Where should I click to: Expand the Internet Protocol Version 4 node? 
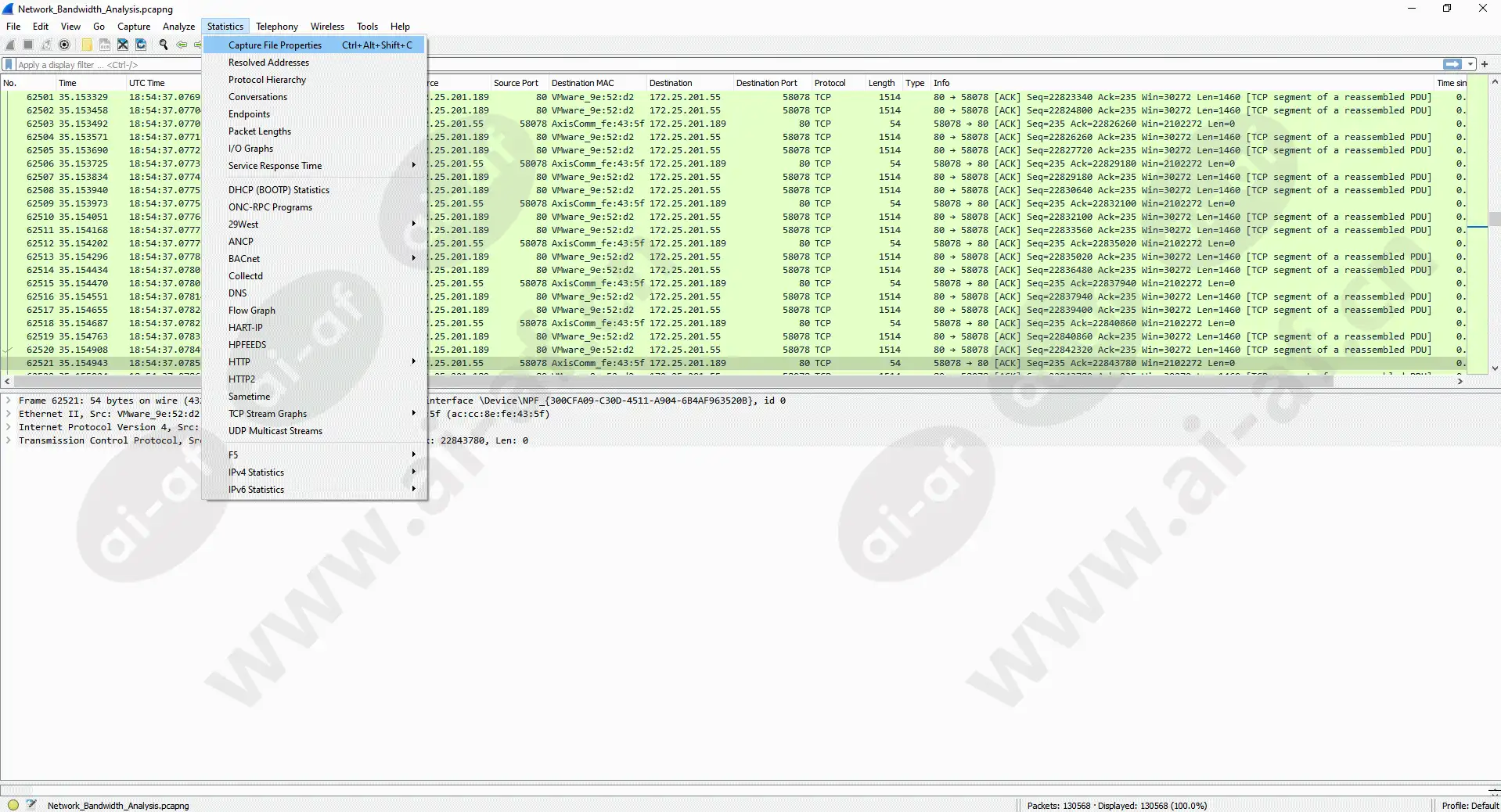coord(9,427)
